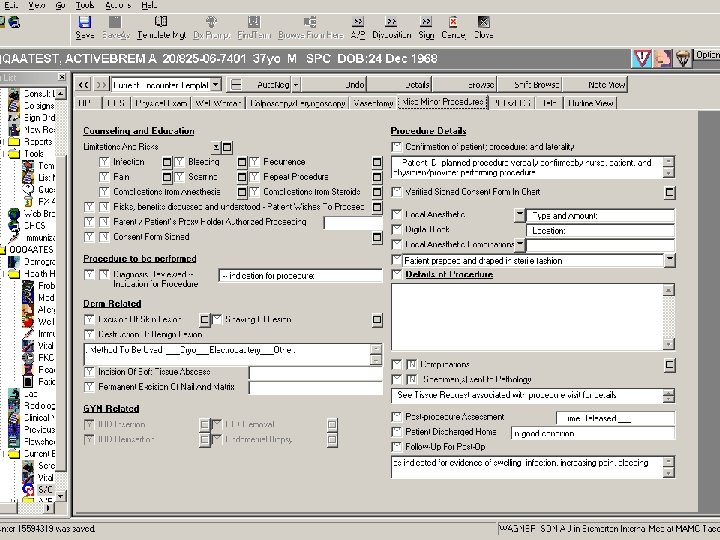Check Post-procedure Assessment checkbox
720x540 pixels.
396,417
